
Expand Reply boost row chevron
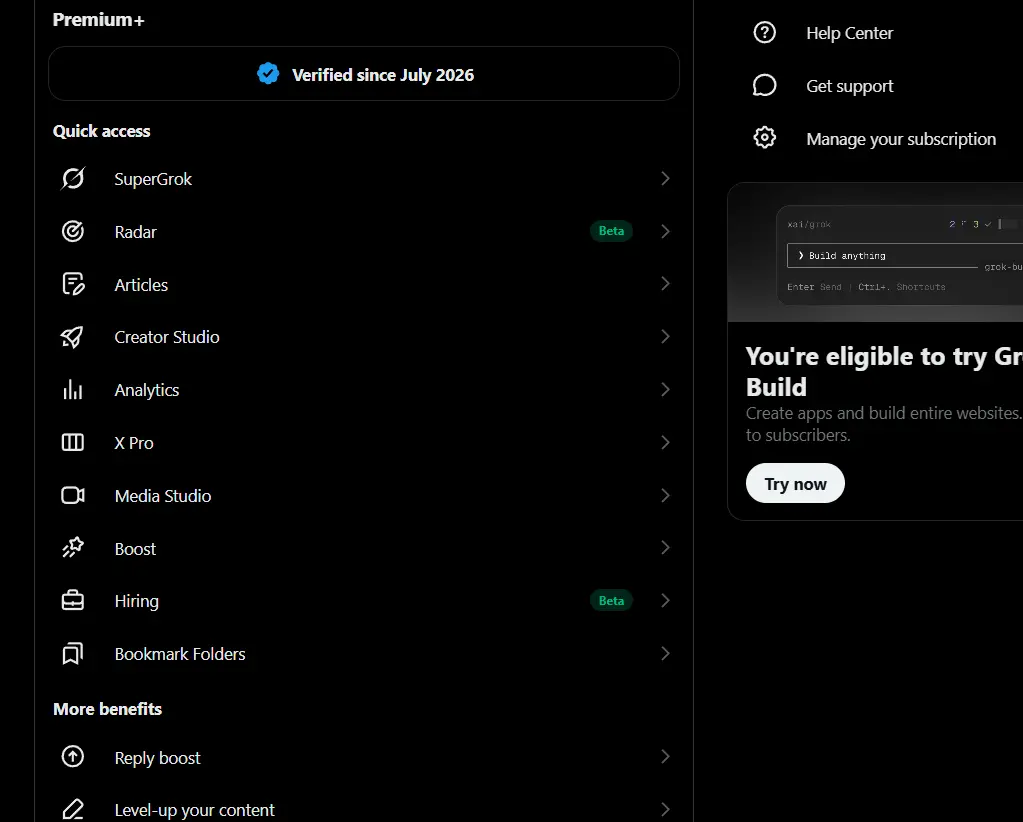pyautogui.click(x=665, y=756)
